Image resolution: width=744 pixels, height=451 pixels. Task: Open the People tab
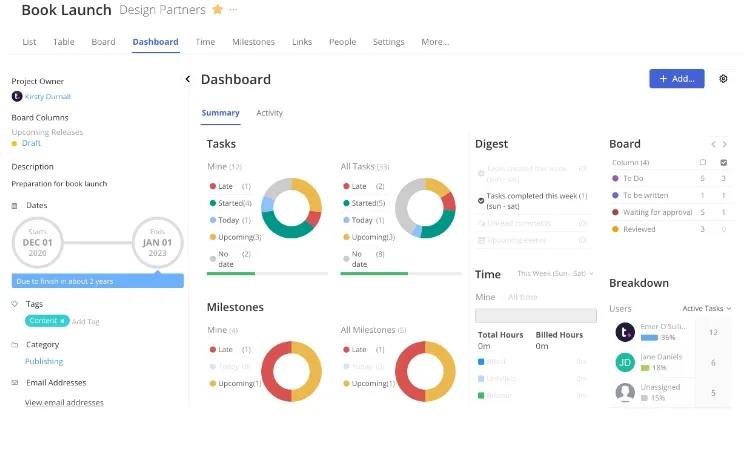pos(343,42)
